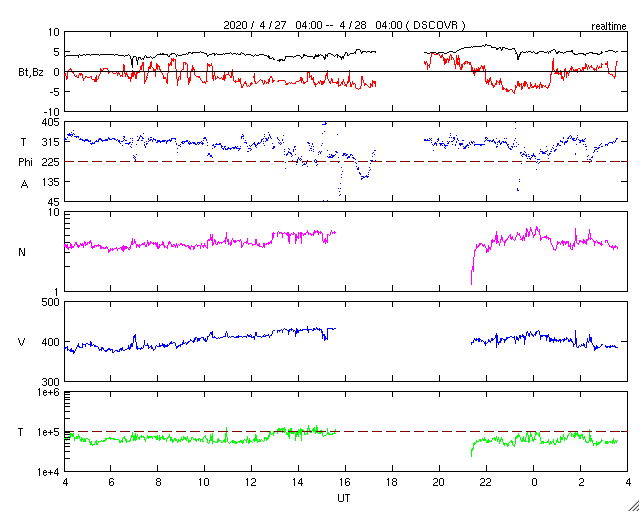Click the '6' hour tick on UT axis

(x=111, y=482)
